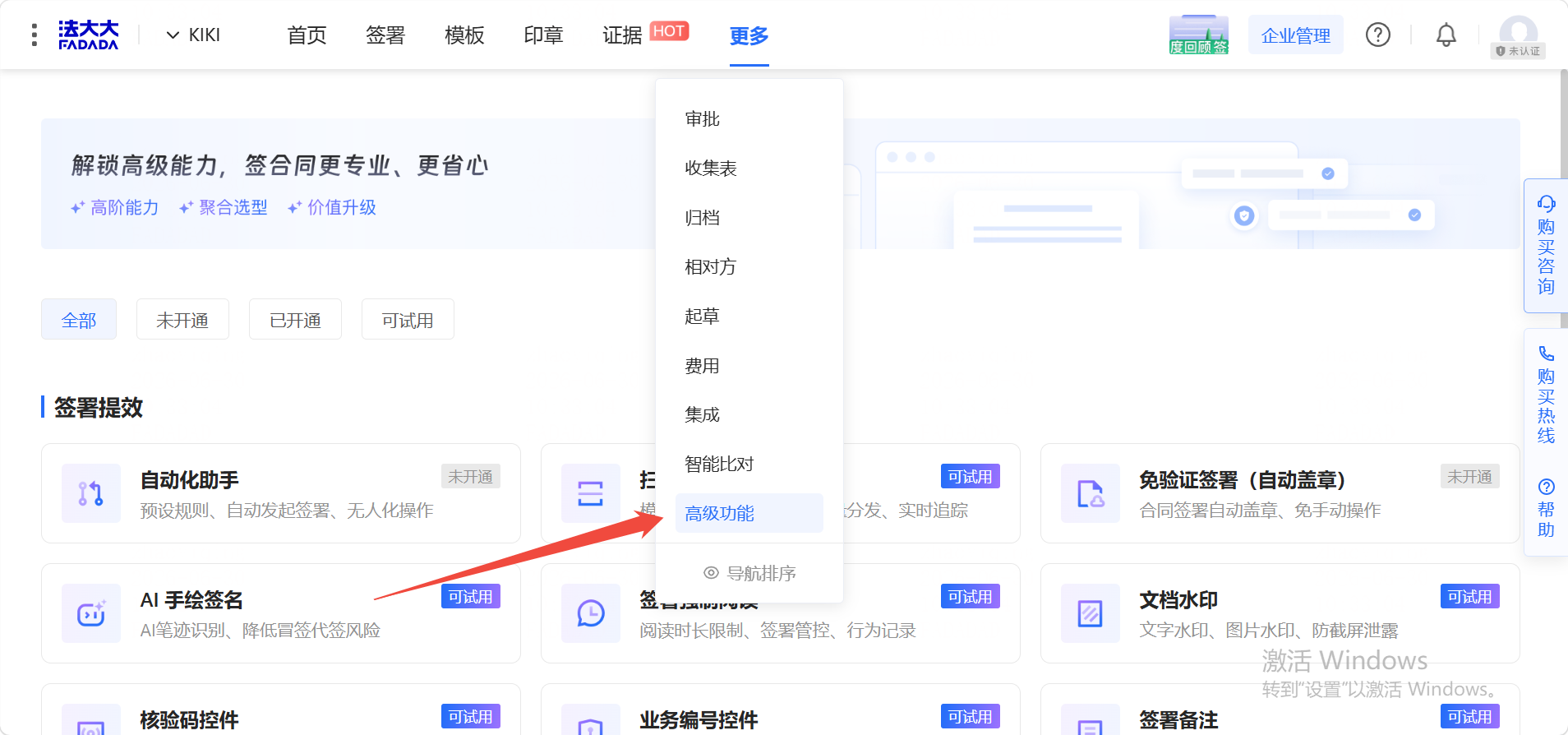
Task: Open the AI 手绘签名 feature icon
Action: tap(91, 613)
